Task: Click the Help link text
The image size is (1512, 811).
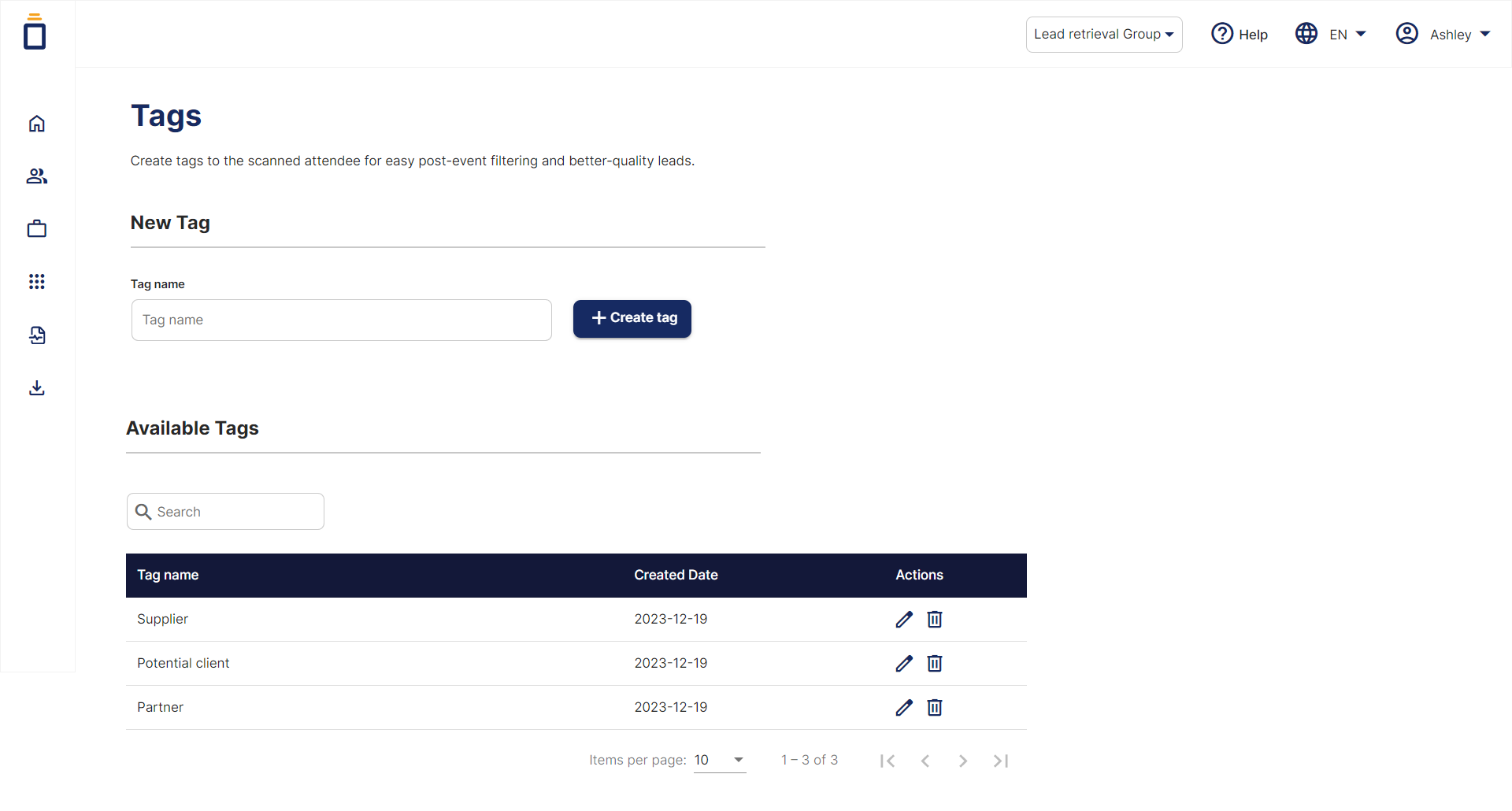Action: [1253, 35]
